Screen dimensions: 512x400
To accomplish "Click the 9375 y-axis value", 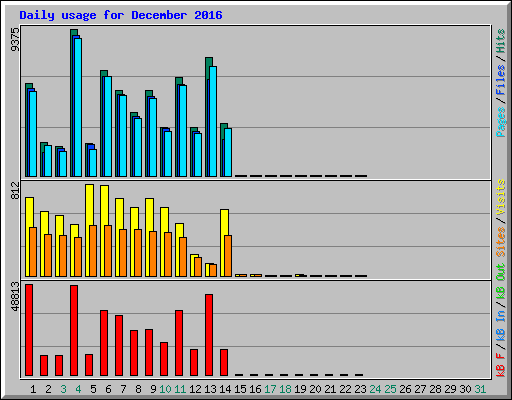I will pos(15,40).
